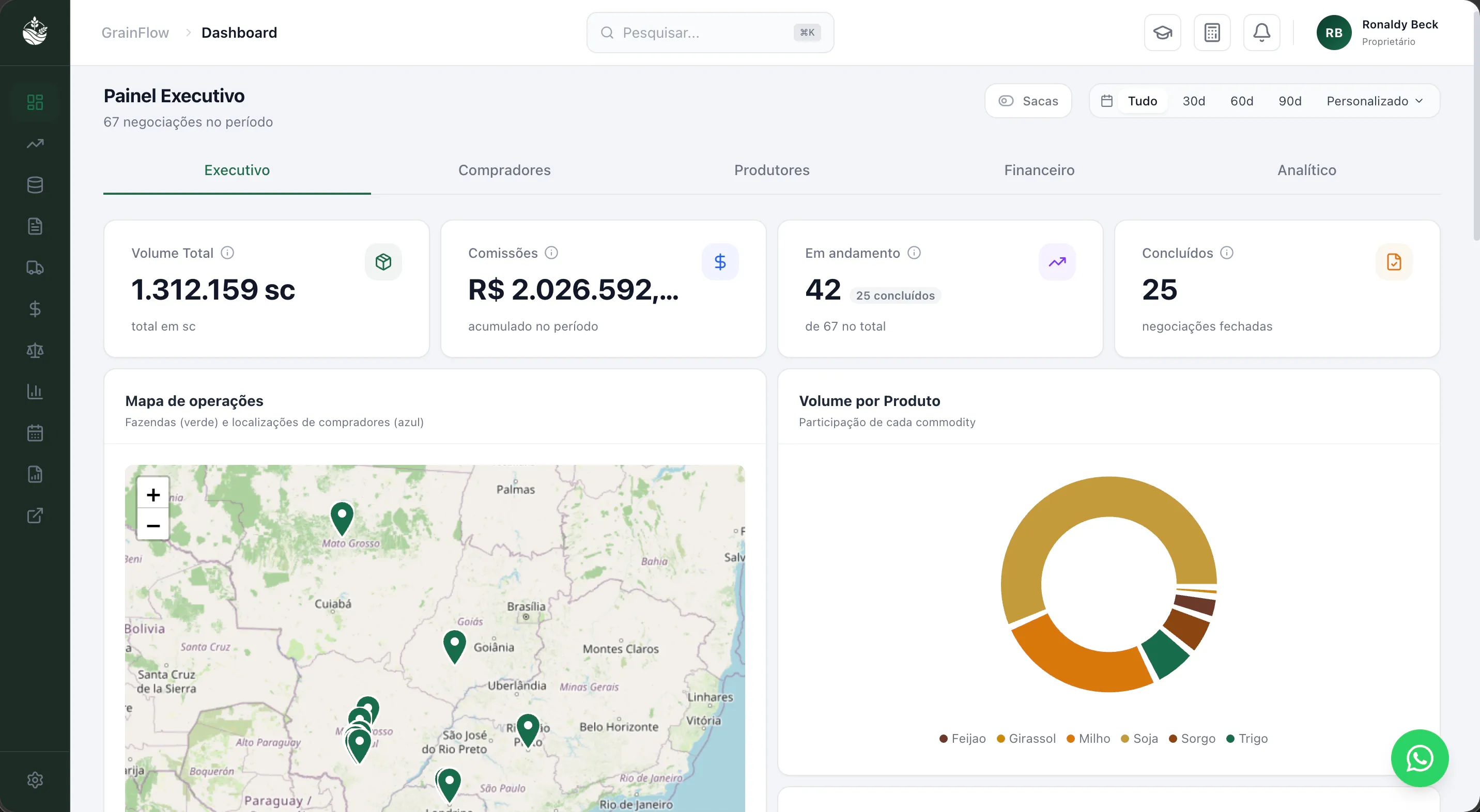Click the '1.312.159 sc' volume value
1480x812 pixels.
(213, 289)
